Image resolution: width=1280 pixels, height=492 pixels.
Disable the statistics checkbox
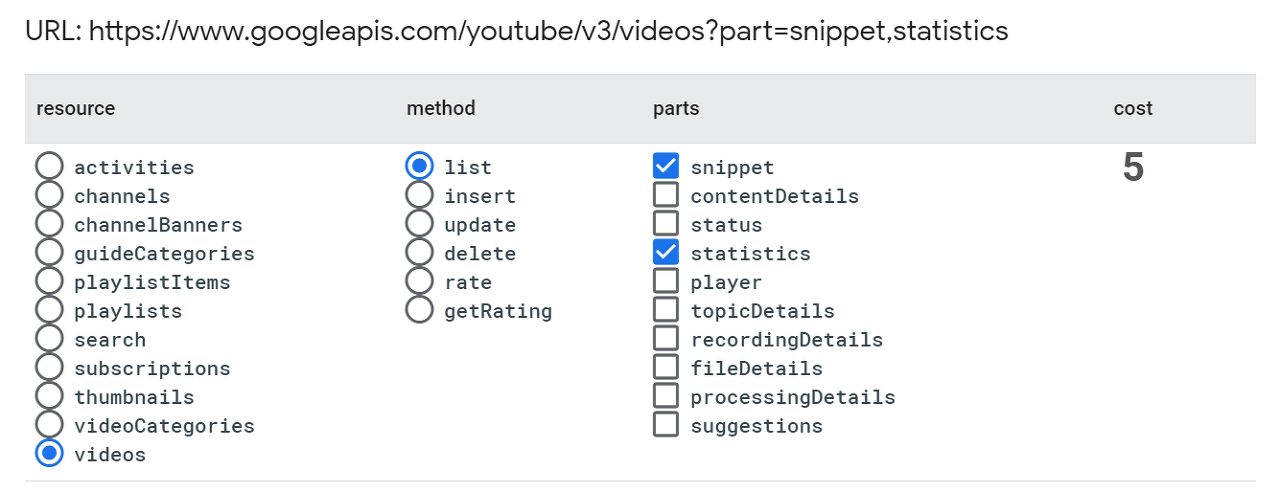click(x=666, y=253)
